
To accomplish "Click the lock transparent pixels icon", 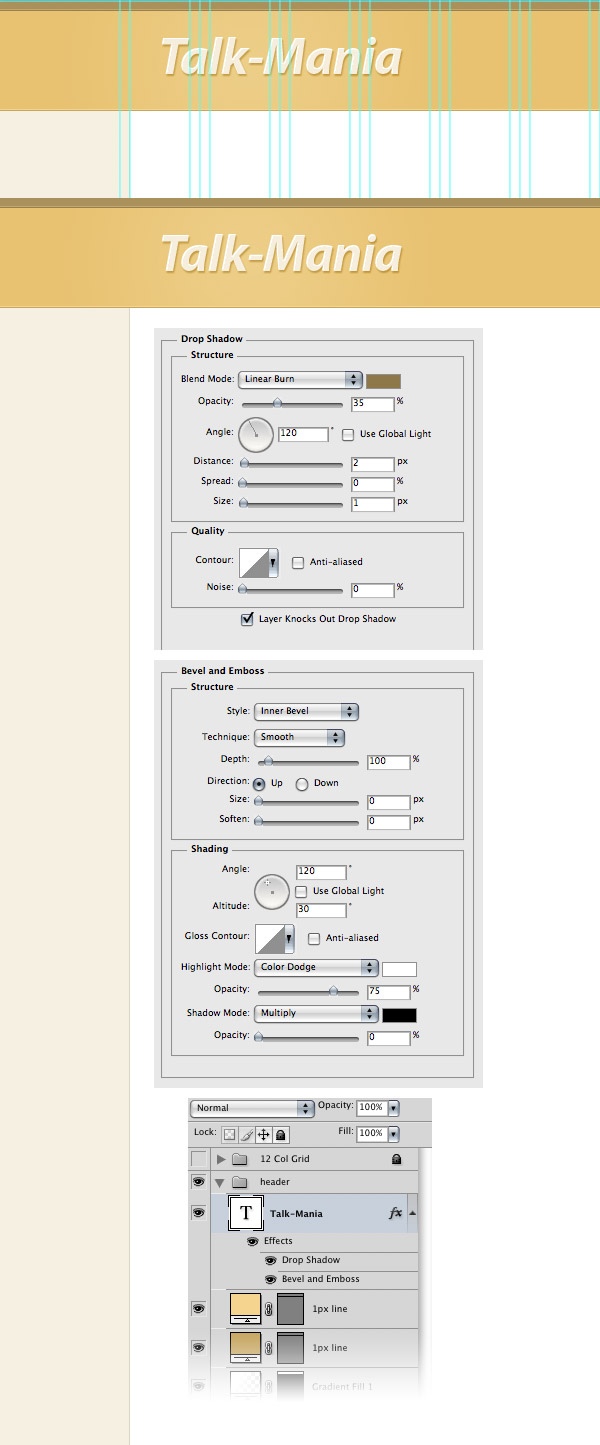I will coord(229,1135).
